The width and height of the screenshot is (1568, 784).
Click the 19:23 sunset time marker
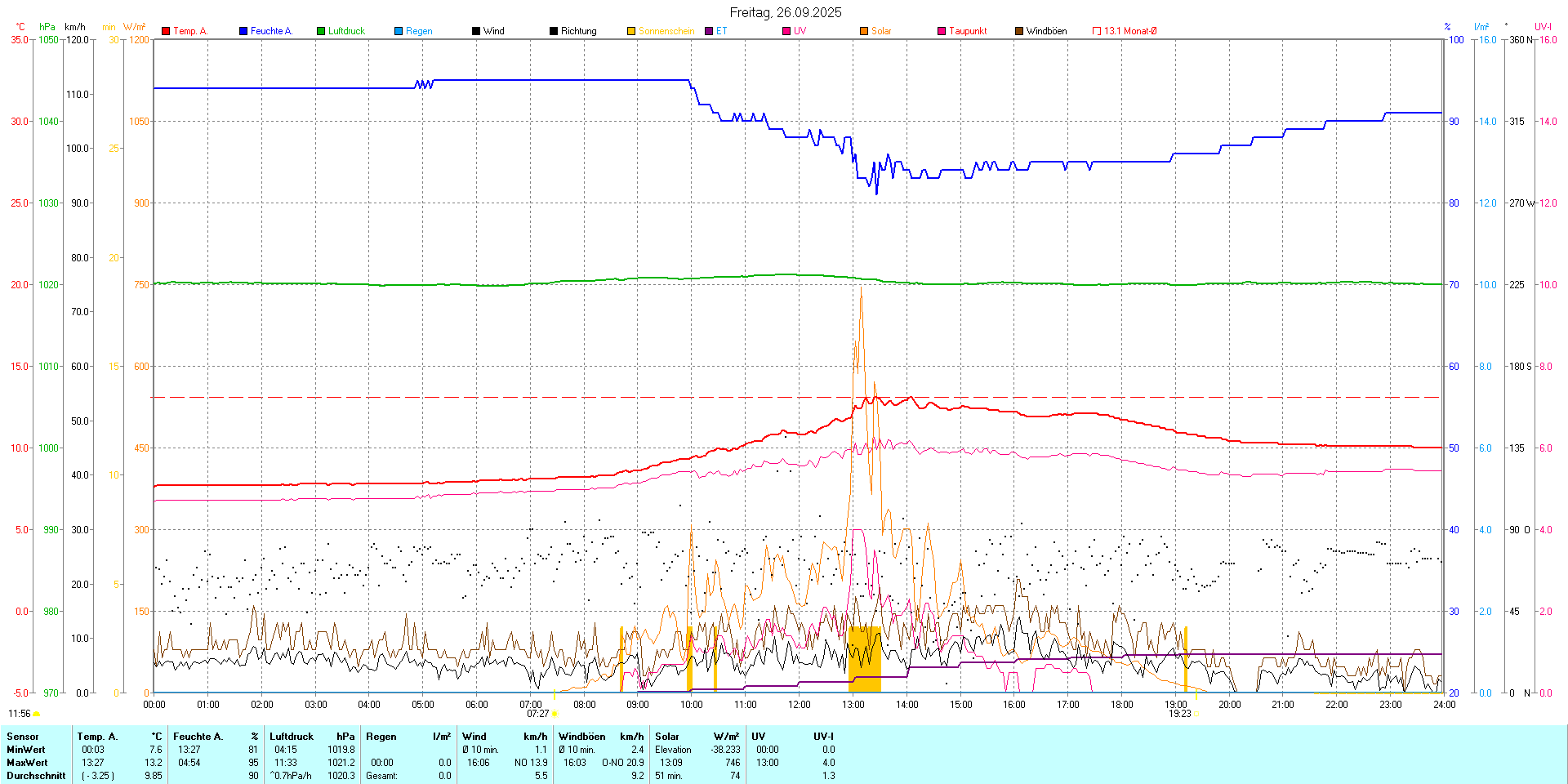click(1179, 714)
